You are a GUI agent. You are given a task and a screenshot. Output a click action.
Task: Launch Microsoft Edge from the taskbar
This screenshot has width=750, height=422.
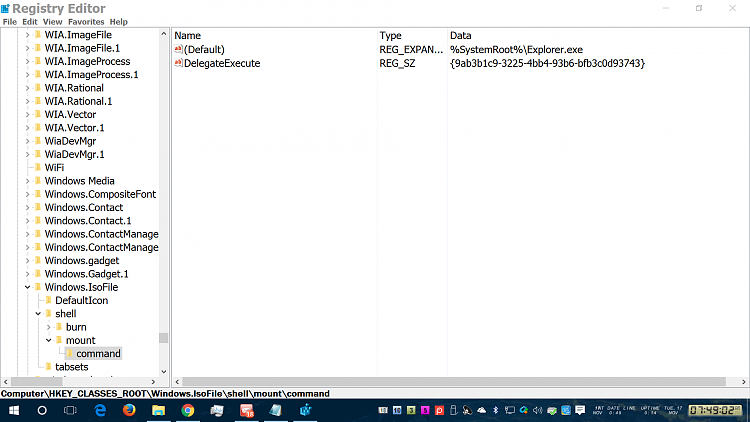100,411
